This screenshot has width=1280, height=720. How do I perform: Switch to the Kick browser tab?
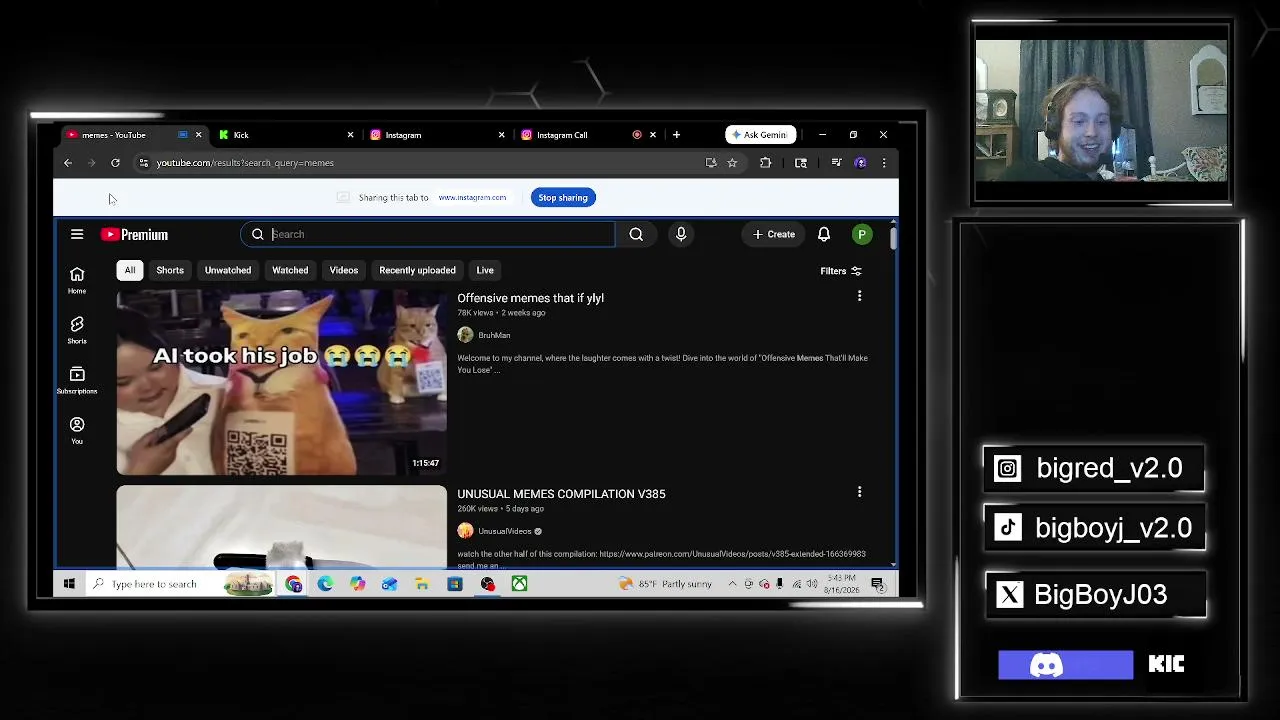(285, 135)
